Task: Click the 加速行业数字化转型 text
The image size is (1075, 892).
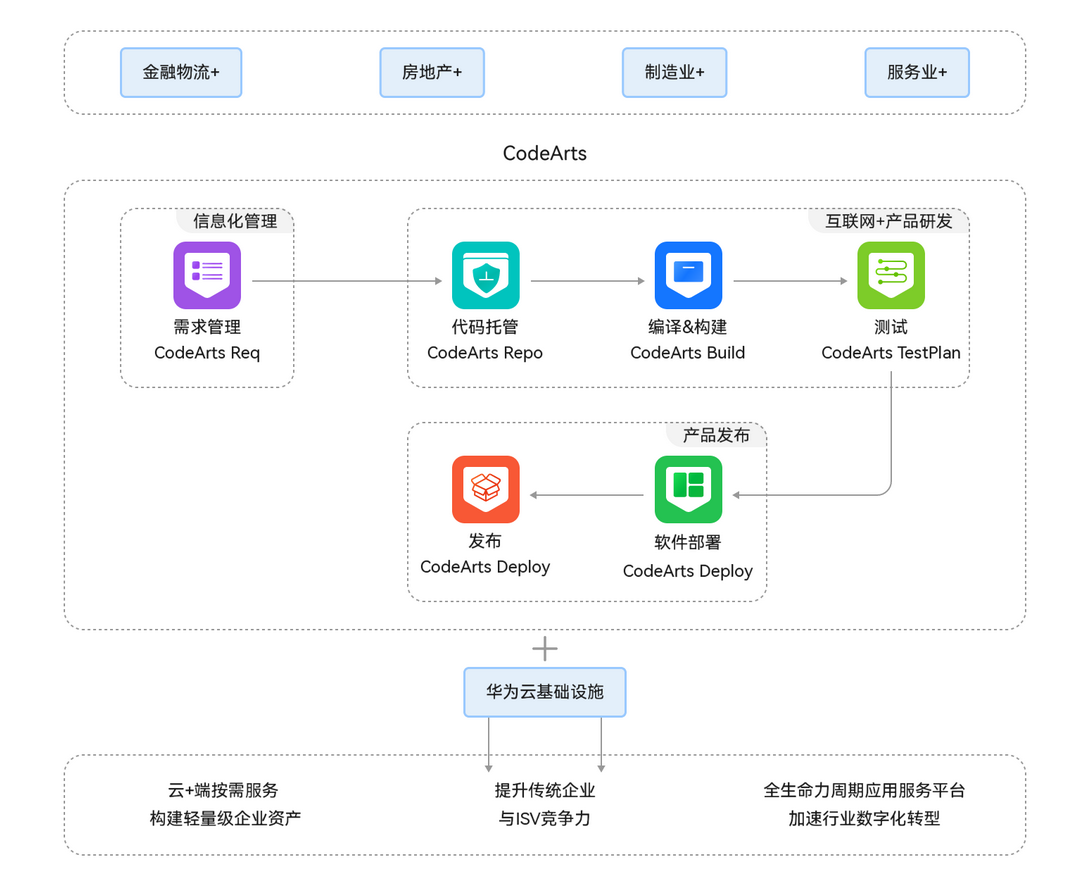Action: (864, 819)
